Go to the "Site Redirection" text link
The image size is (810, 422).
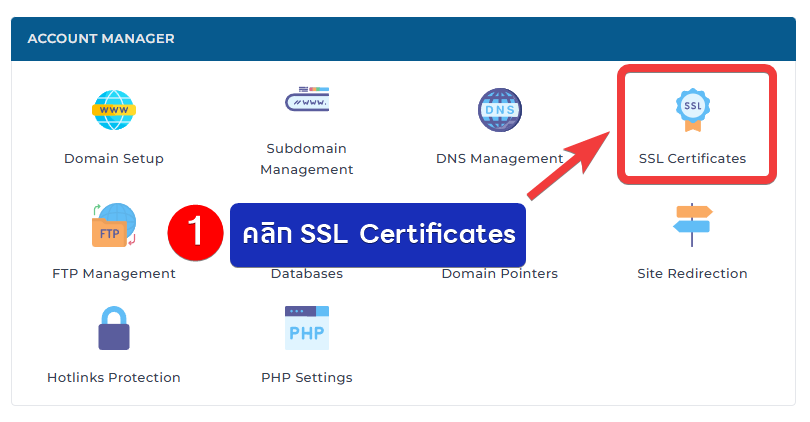(692, 273)
